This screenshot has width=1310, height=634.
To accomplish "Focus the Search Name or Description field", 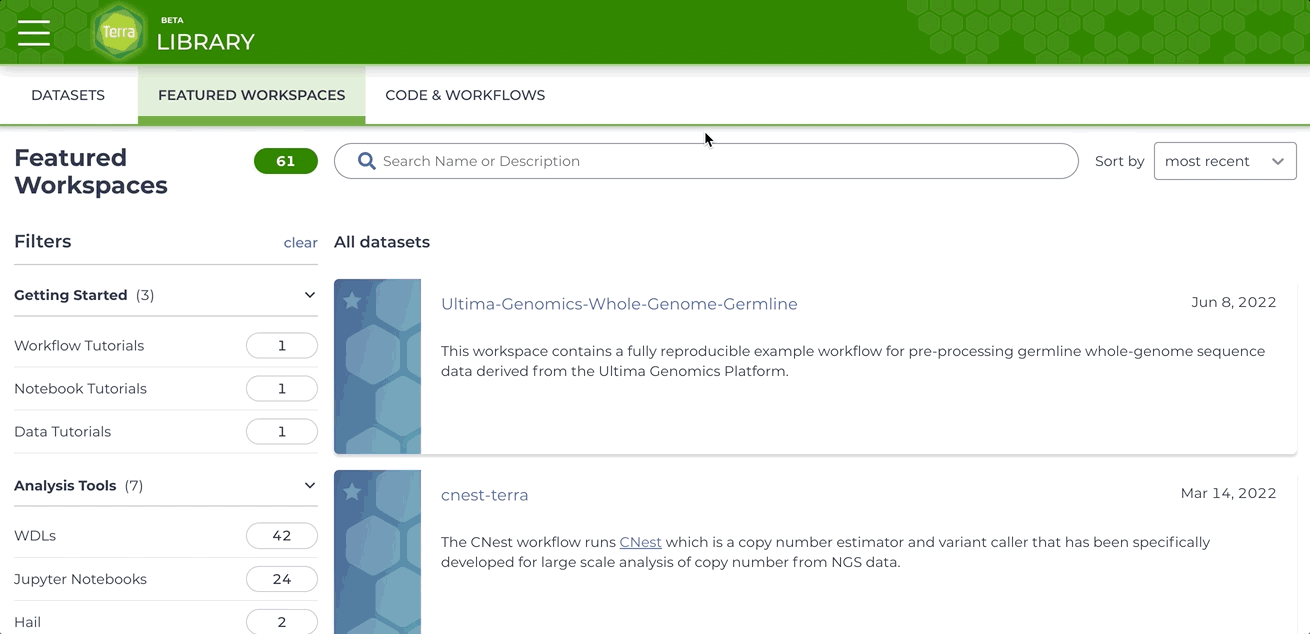I will pyautogui.click(x=706, y=161).
